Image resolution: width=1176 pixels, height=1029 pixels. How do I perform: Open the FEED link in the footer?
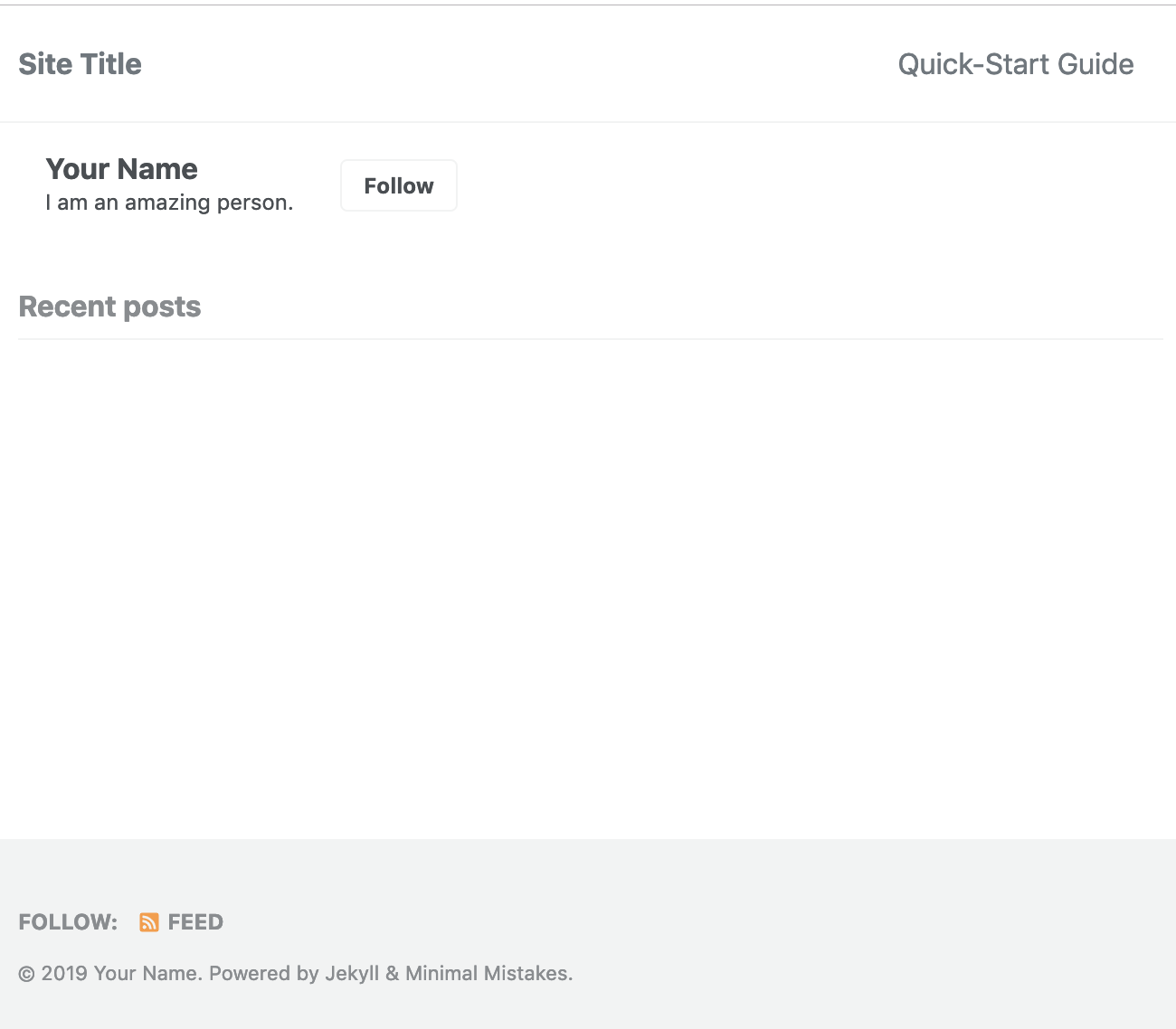click(x=181, y=922)
